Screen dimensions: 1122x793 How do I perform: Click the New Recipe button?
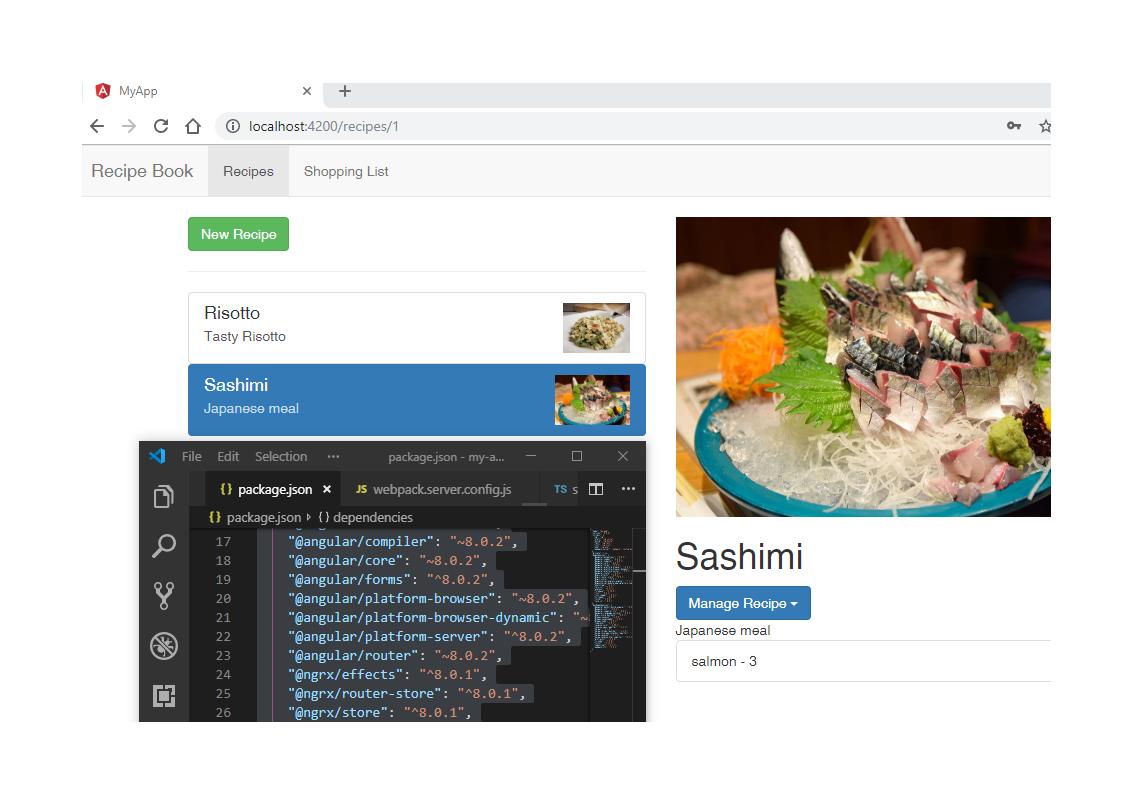(x=238, y=234)
